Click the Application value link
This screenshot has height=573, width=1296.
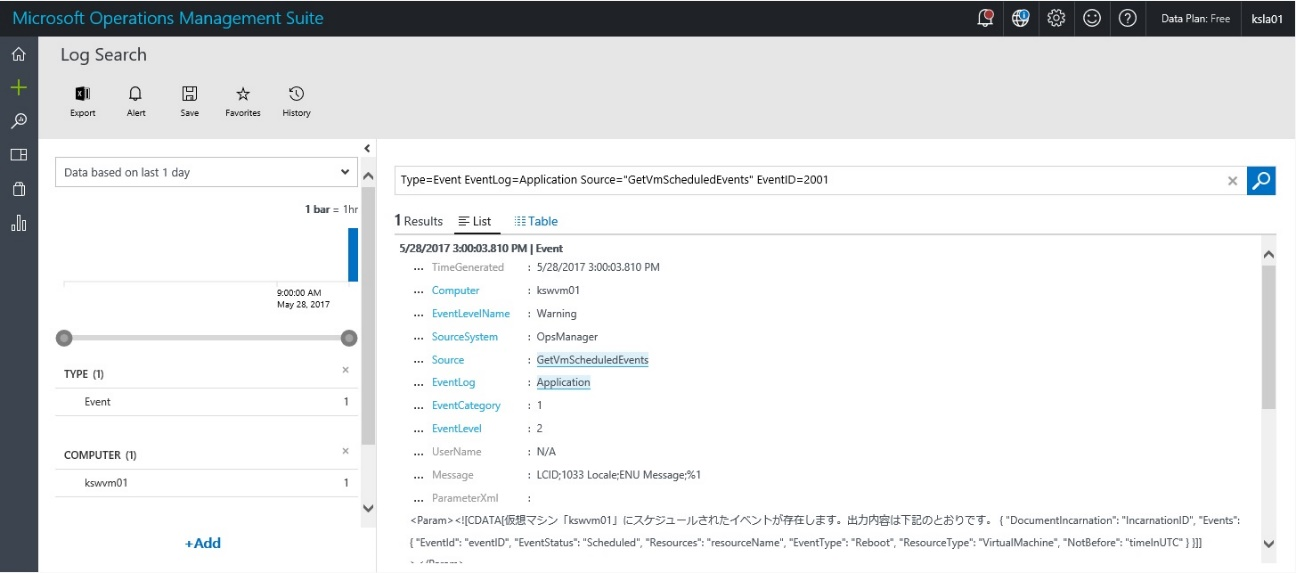click(x=563, y=383)
